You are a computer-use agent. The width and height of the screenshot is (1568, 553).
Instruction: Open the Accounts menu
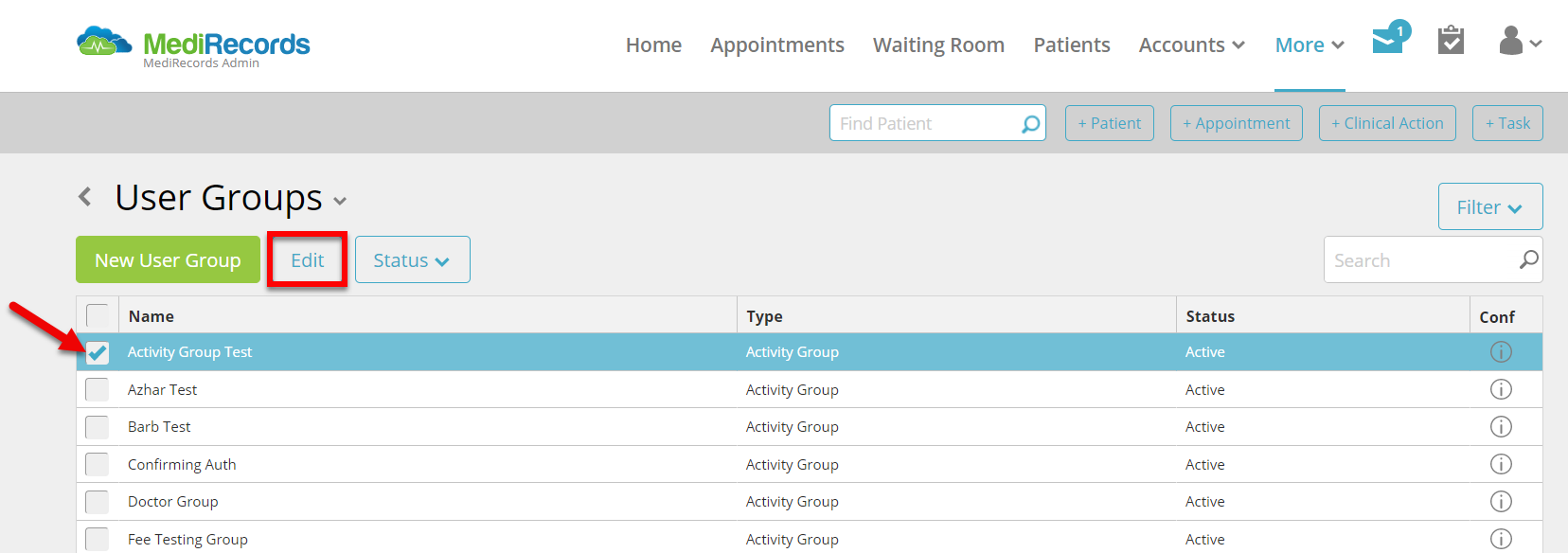(1191, 45)
